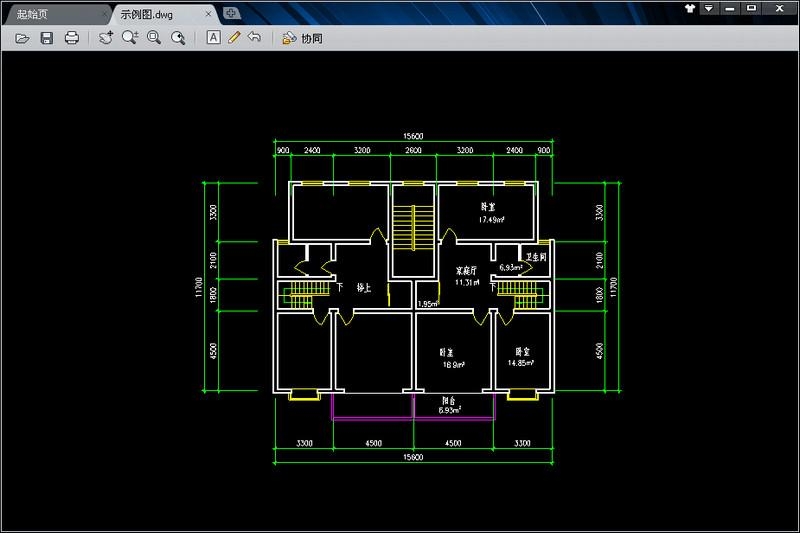Viewport: 800px width, 533px height.
Task: Close the 示例图.dwg tab
Action: point(209,15)
